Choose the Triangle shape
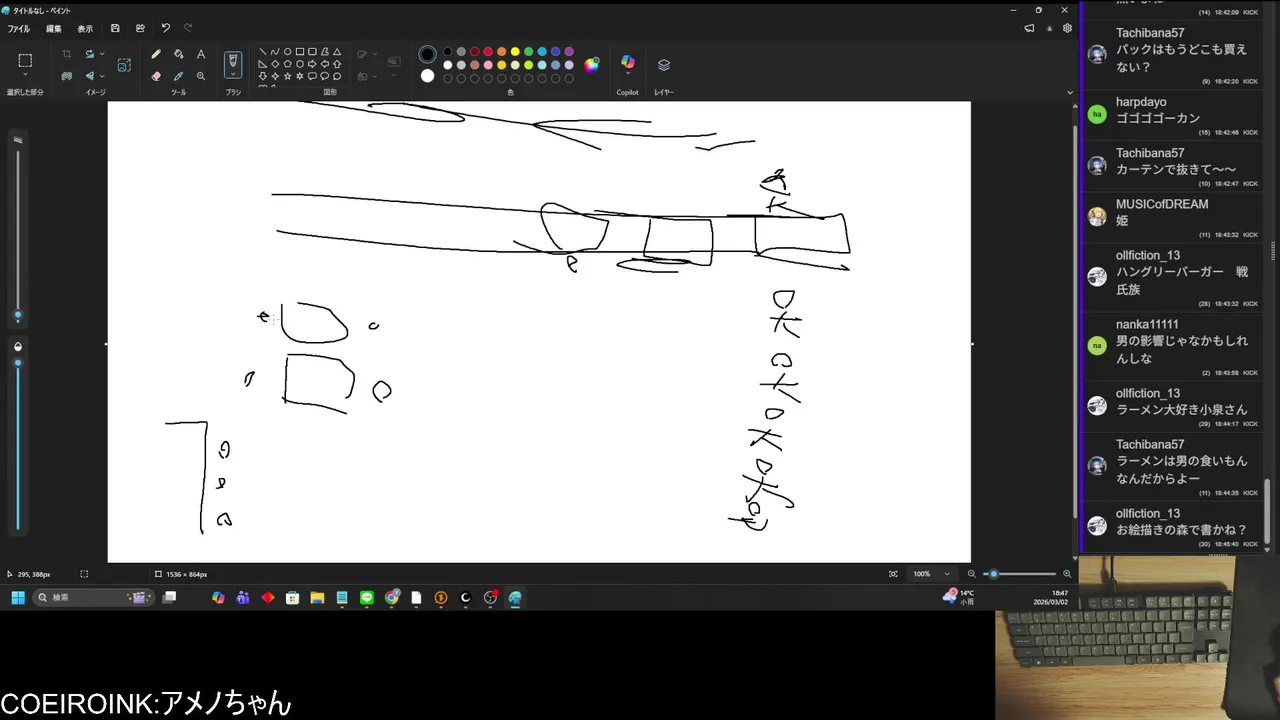 337,52
